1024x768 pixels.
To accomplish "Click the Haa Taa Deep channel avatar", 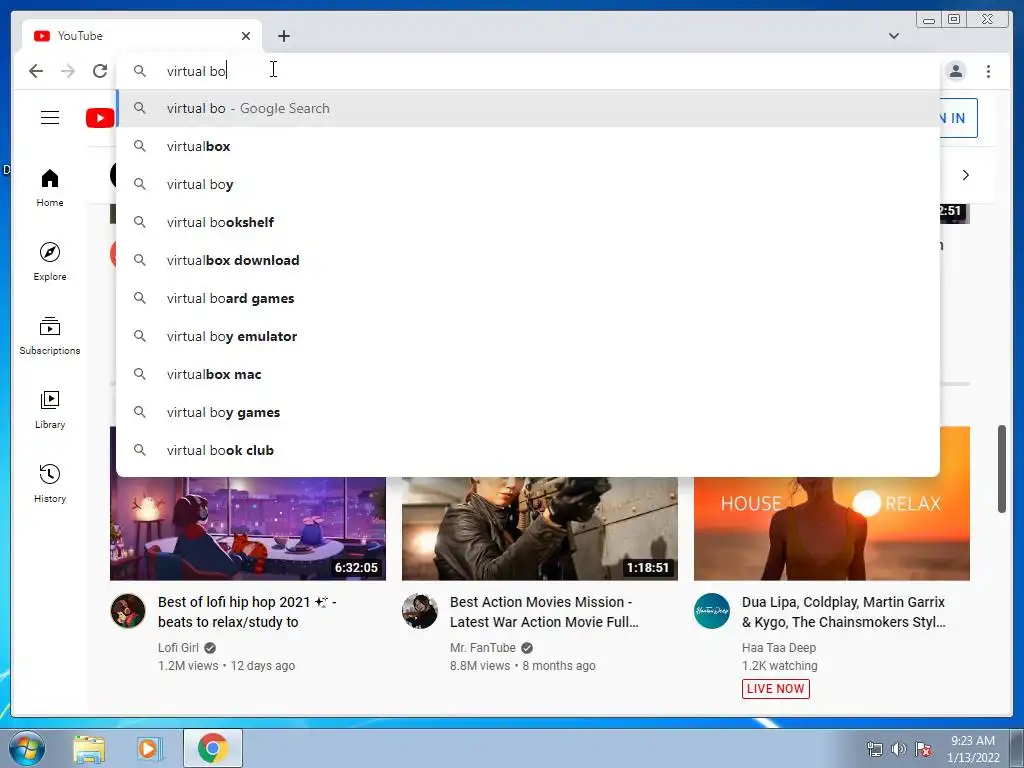I will 712,611.
